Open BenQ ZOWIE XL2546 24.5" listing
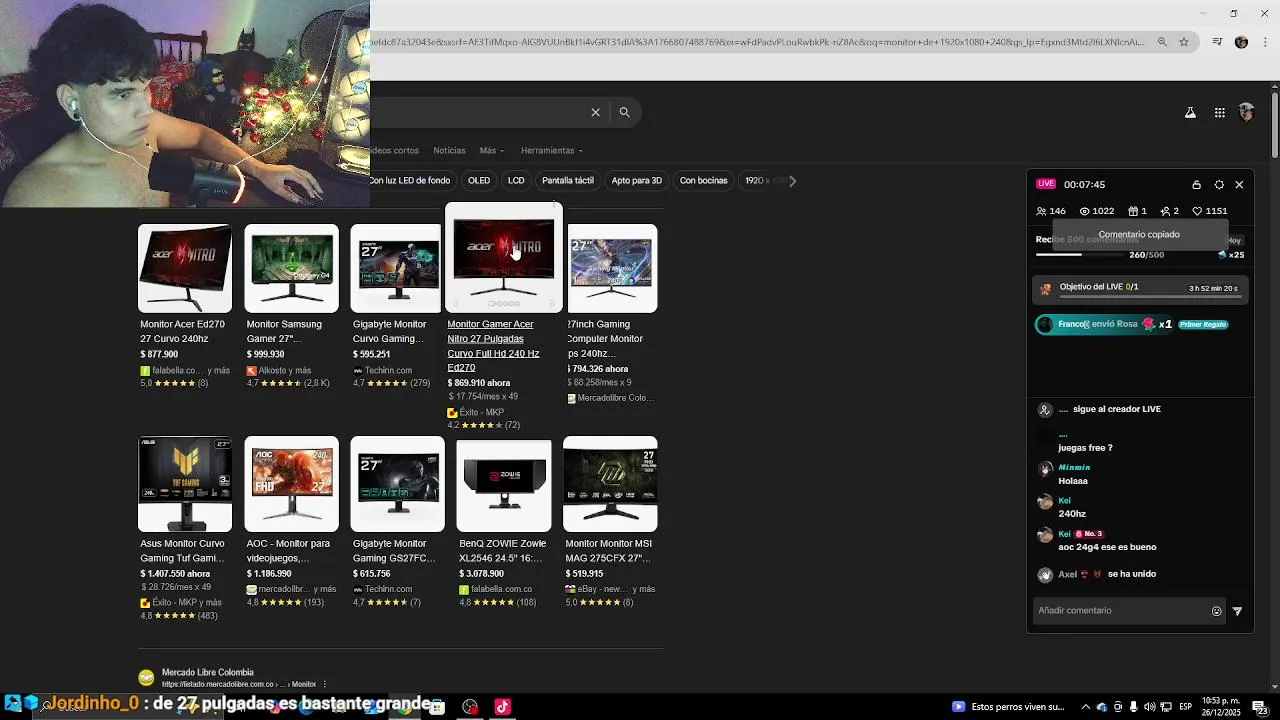This screenshot has width=1280, height=720. (504, 522)
